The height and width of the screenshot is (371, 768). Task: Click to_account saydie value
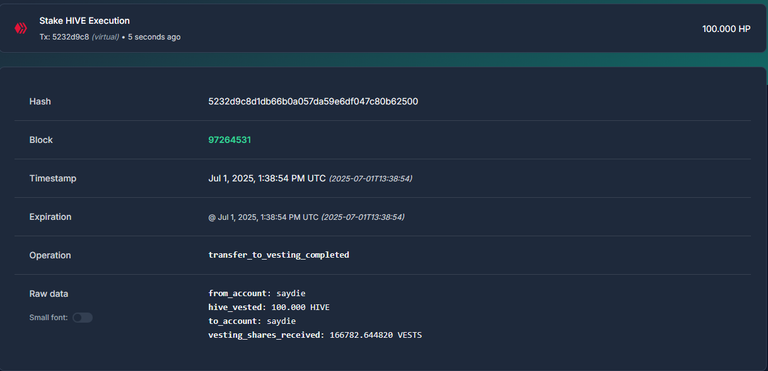coord(281,322)
